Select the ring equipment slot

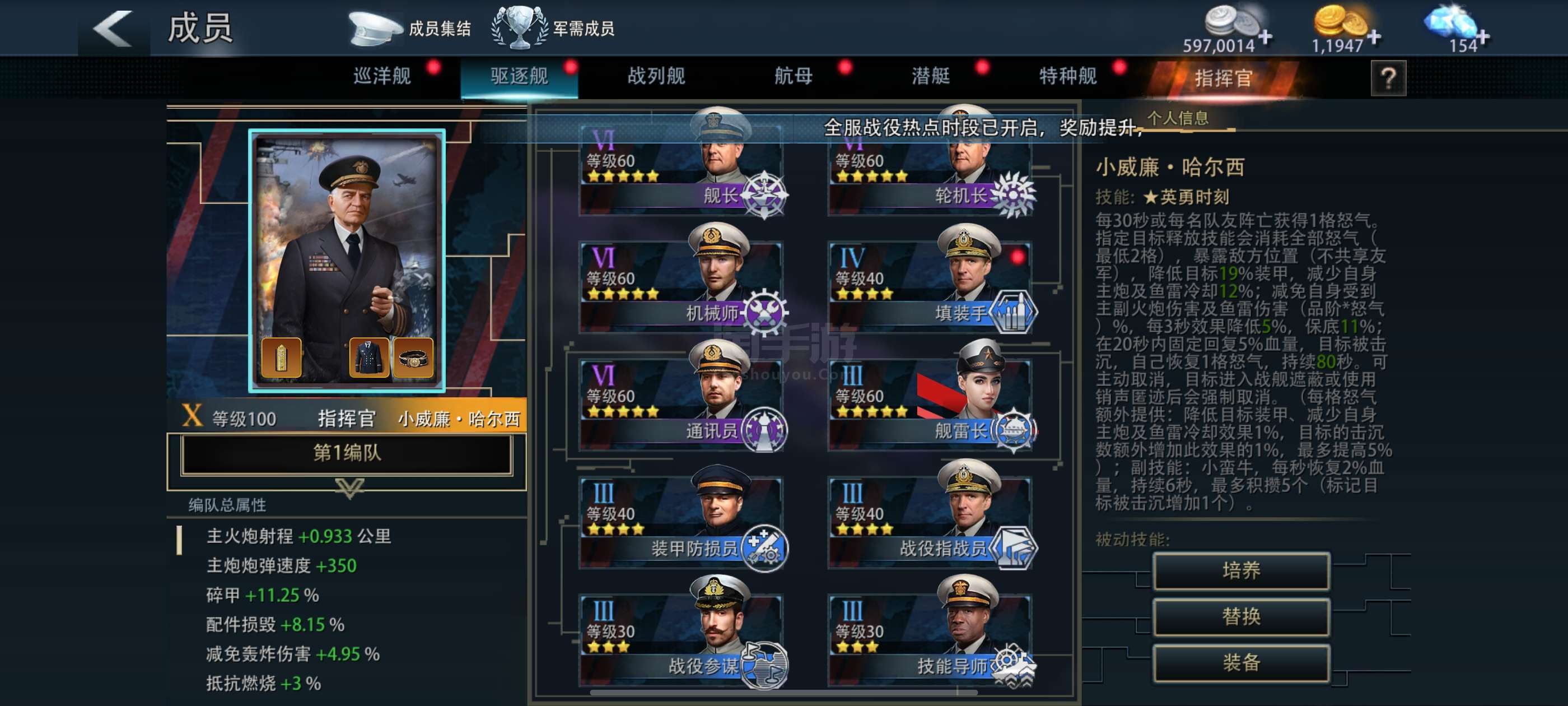[413, 357]
